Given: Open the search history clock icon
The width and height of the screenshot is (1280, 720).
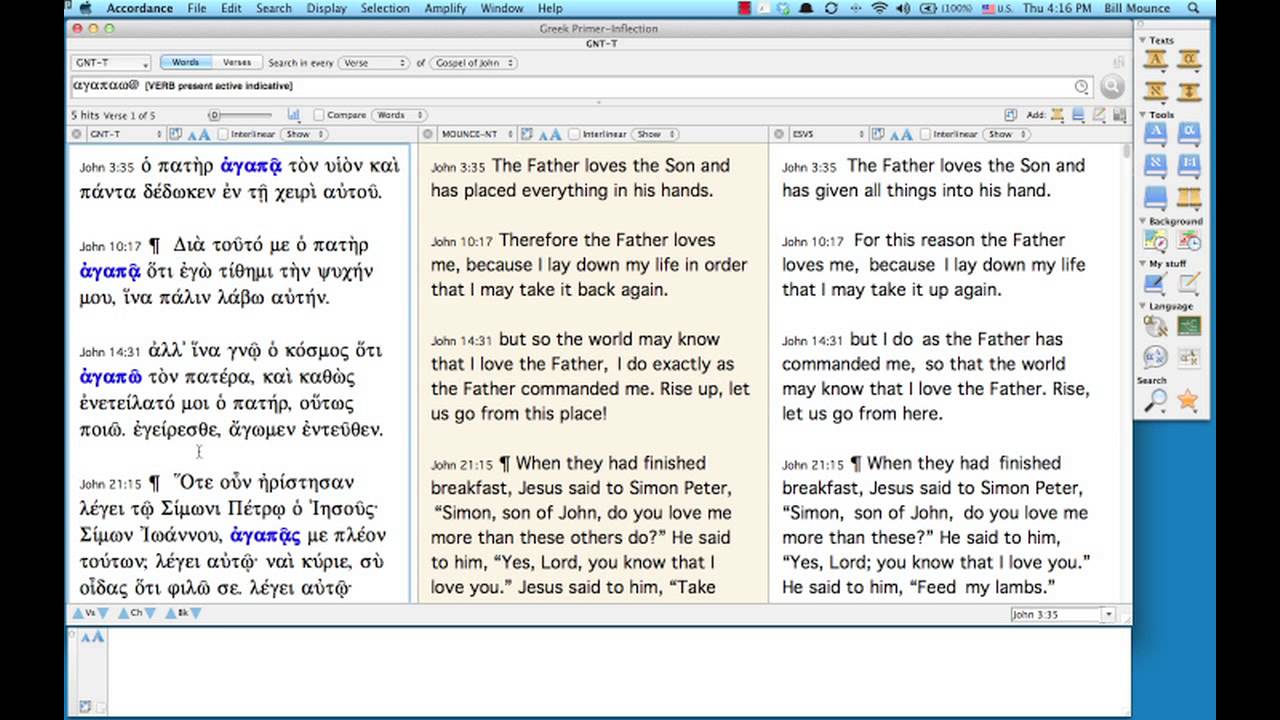Looking at the screenshot, I should (1082, 87).
